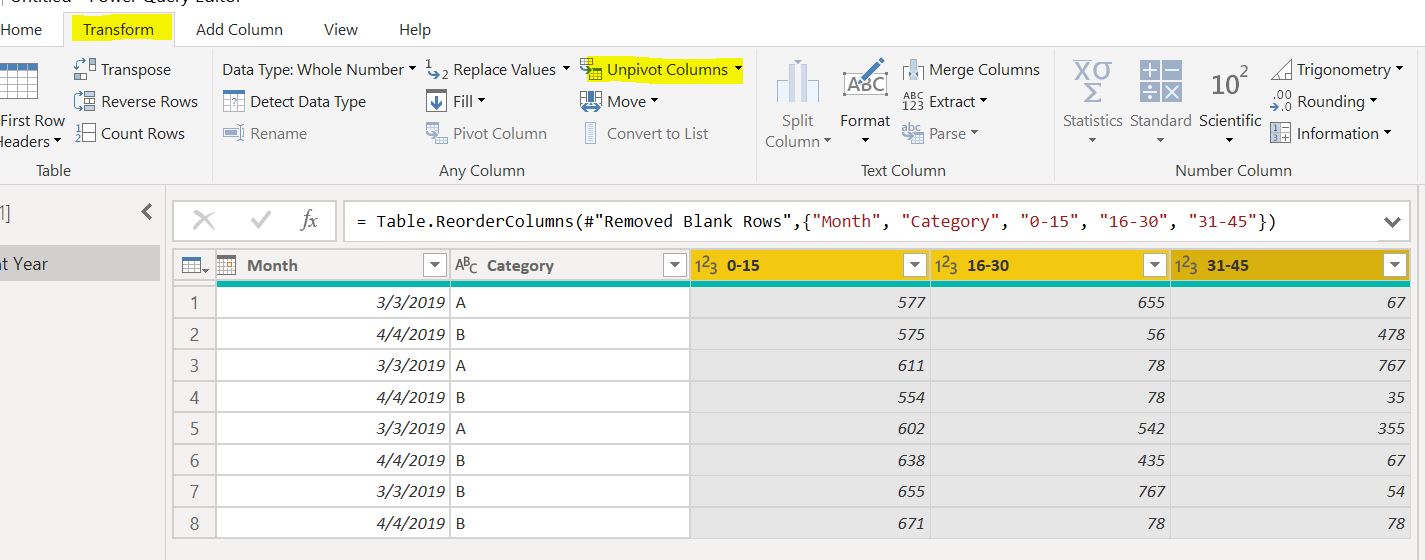Click the Trigonometry icon
Screen dimensions: 1425x560
[1281, 69]
